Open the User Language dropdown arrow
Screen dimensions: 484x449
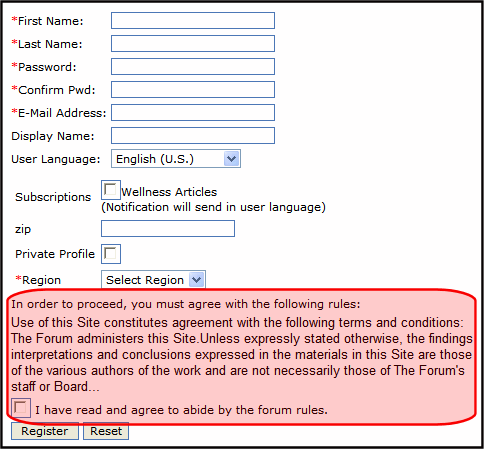coord(232,159)
